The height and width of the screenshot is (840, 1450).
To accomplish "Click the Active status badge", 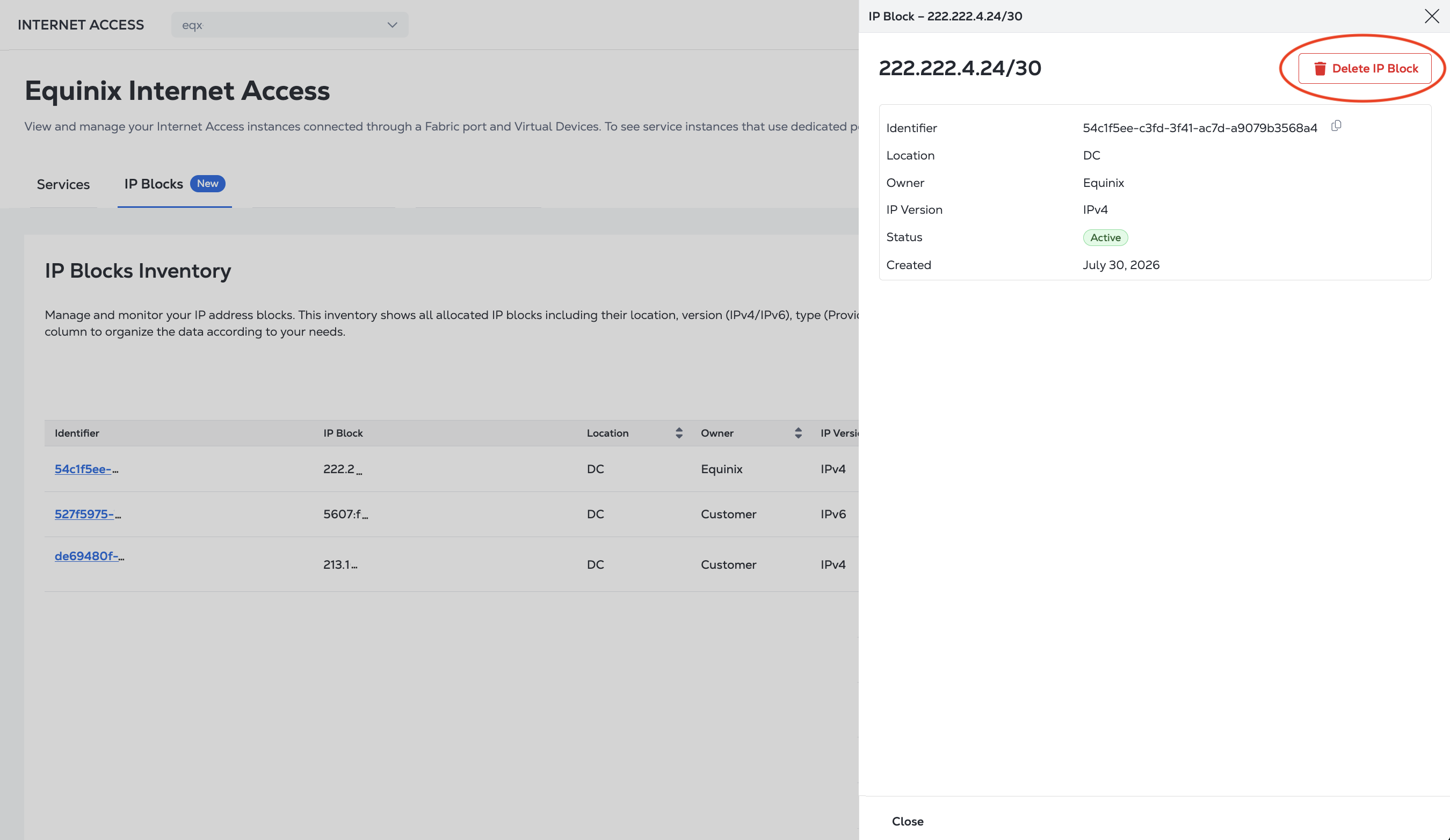I will (x=1105, y=237).
